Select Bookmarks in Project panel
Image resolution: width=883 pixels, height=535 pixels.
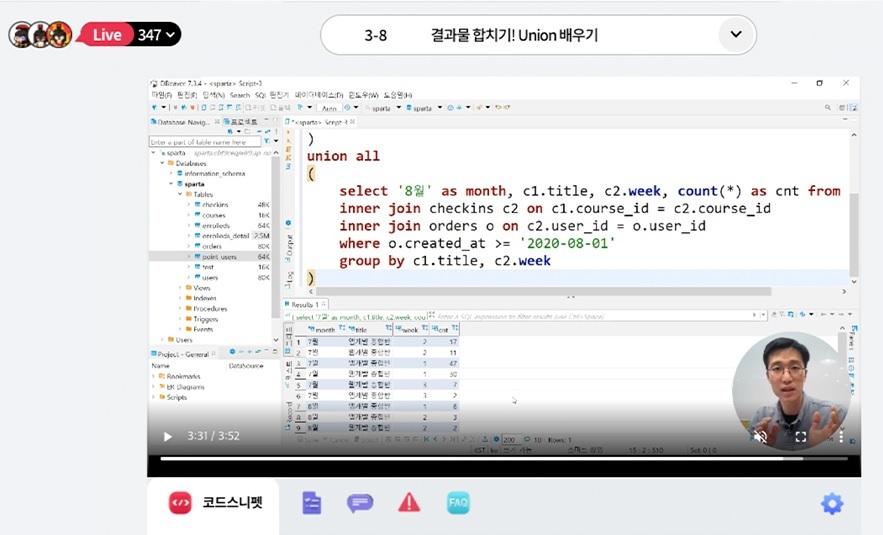pyautogui.click(x=183, y=376)
